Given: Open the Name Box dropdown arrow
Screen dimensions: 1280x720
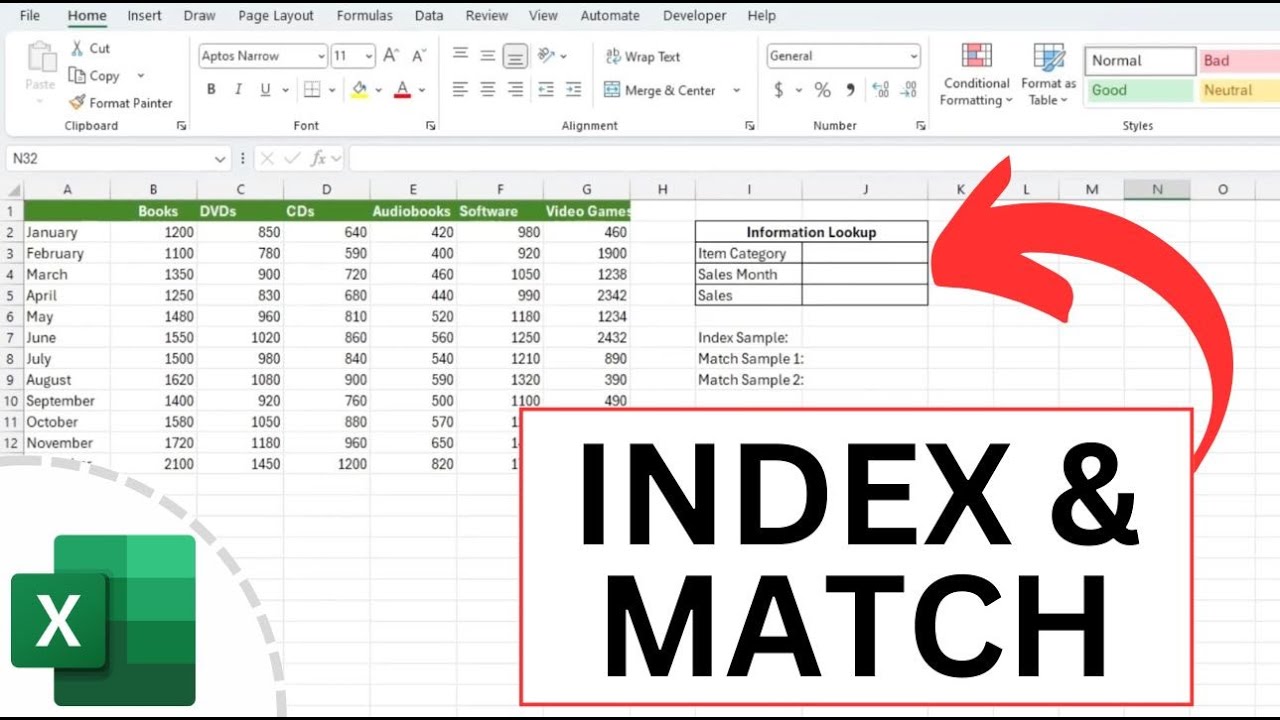Looking at the screenshot, I should pyautogui.click(x=220, y=158).
